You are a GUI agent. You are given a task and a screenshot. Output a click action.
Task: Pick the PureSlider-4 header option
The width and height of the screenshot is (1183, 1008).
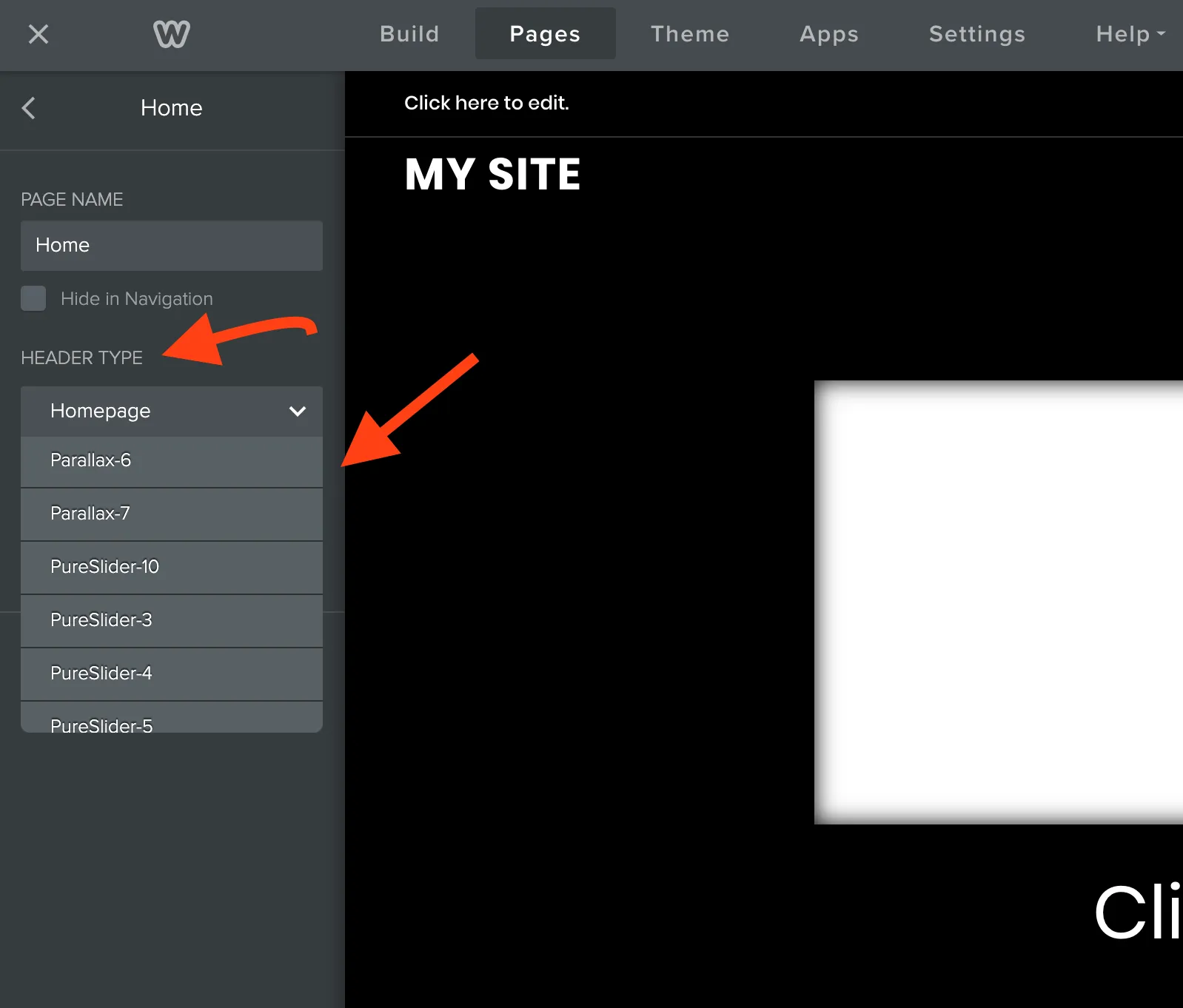pos(172,674)
